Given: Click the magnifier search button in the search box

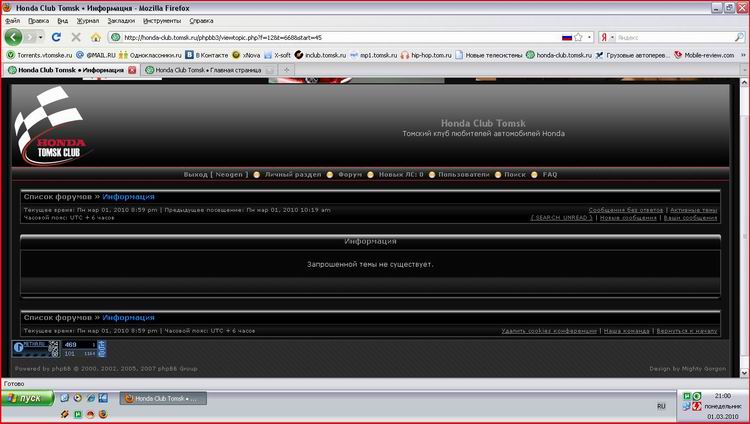Looking at the screenshot, I should pos(739,37).
